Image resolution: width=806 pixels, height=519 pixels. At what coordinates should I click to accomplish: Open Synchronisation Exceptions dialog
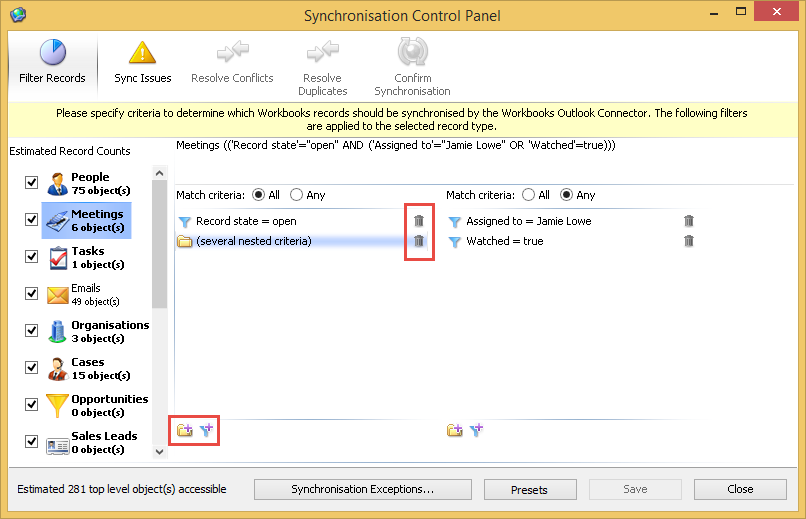[x=363, y=489]
